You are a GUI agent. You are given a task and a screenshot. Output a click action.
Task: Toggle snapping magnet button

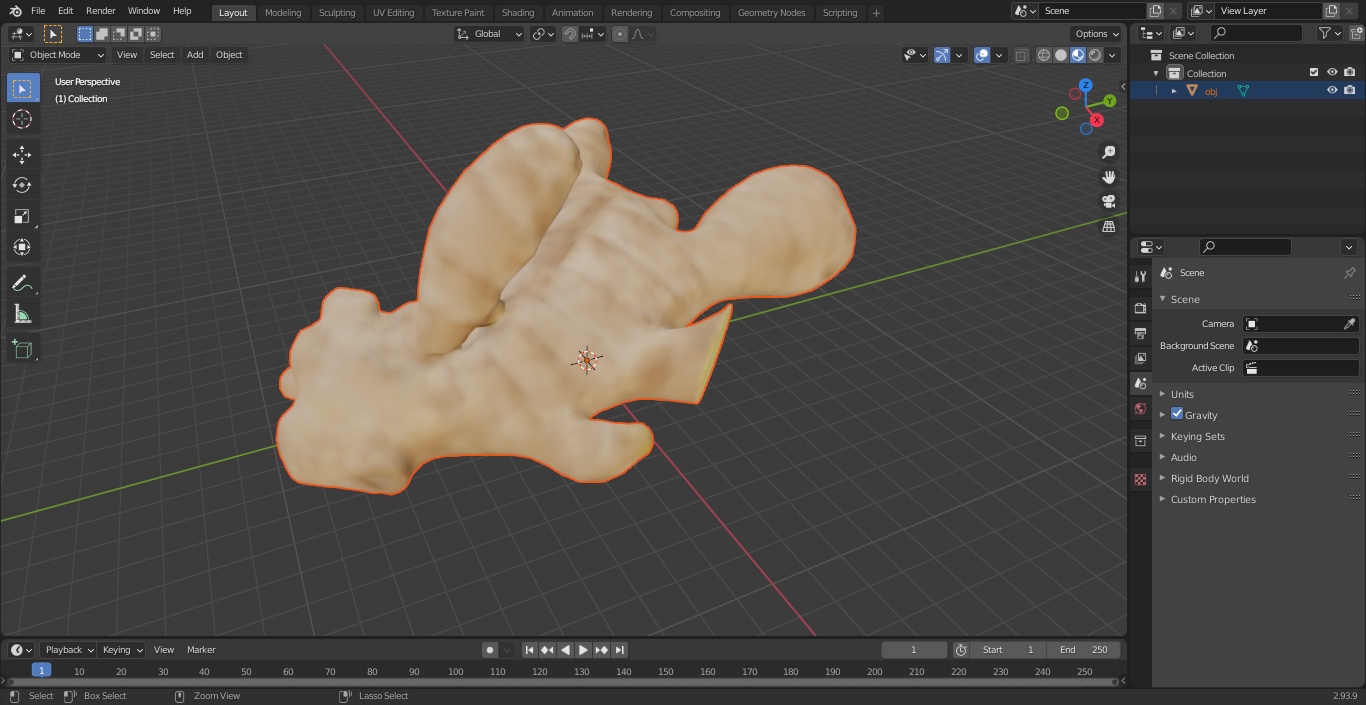click(x=570, y=34)
